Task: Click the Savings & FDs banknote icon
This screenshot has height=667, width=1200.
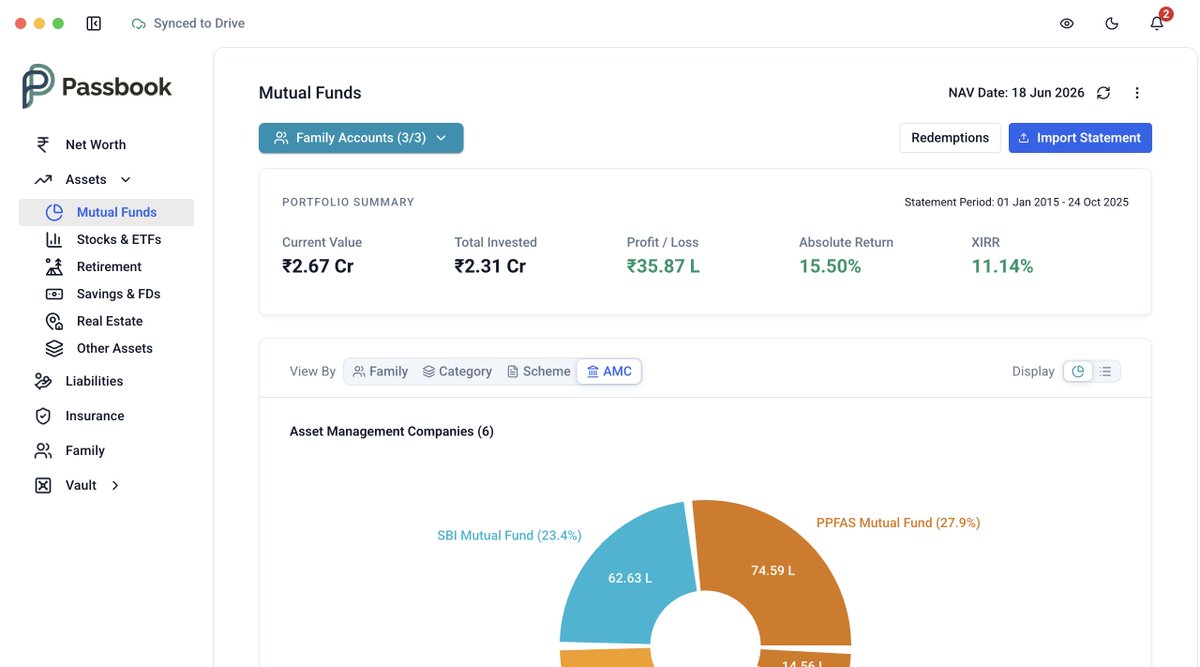Action: pos(55,294)
